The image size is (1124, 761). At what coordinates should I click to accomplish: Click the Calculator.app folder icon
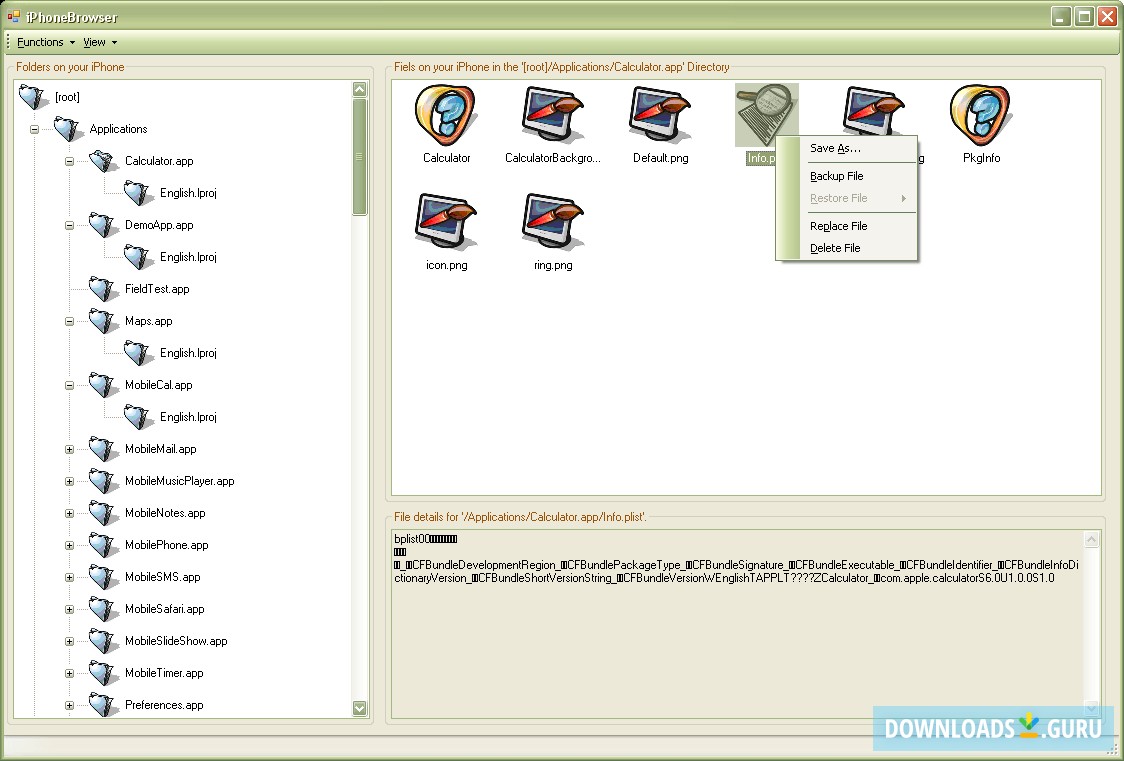click(x=104, y=161)
